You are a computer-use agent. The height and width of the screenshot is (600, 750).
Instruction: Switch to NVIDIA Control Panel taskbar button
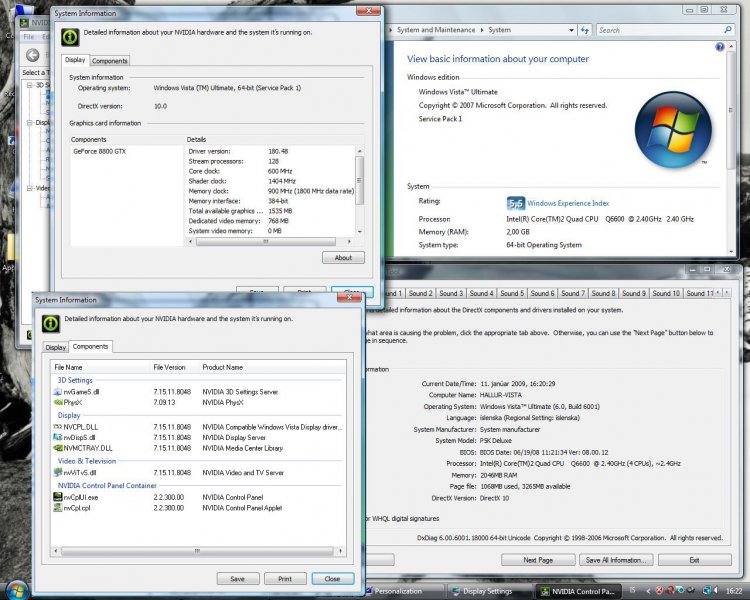pos(578,591)
